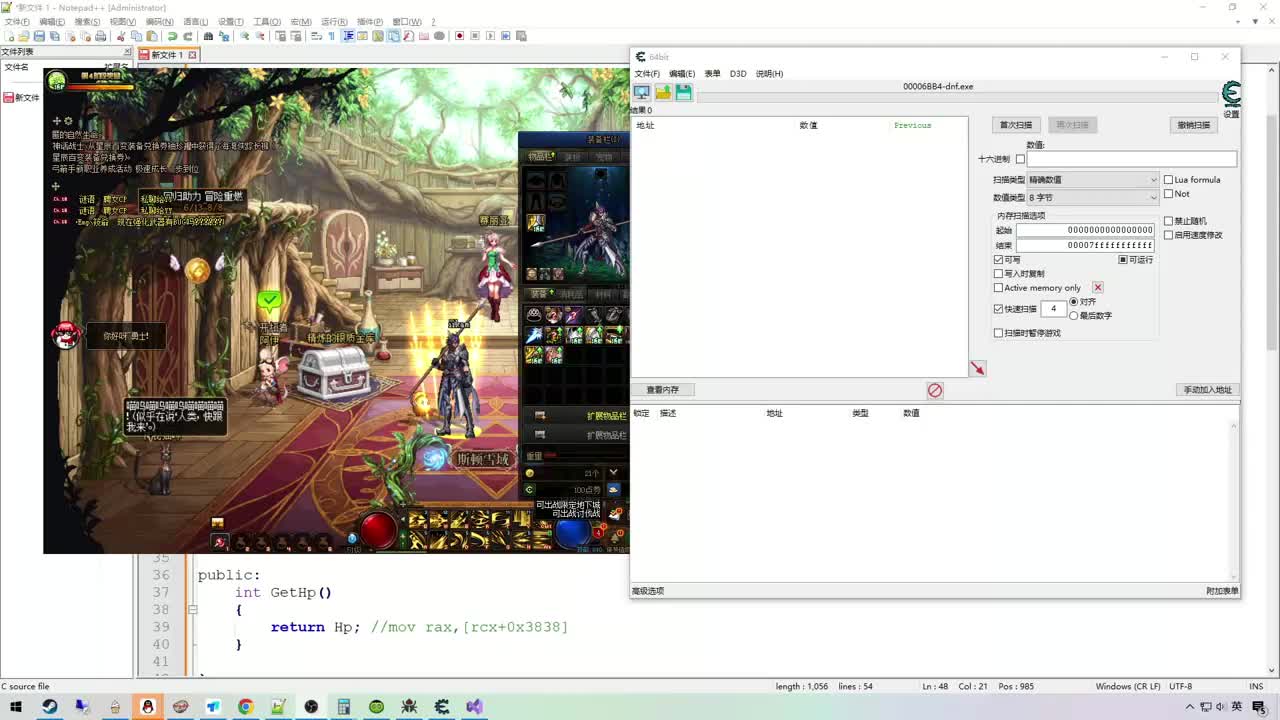Screen dimensions: 1280x720
Task: Open Chrome from the taskbar
Action: click(x=245, y=707)
